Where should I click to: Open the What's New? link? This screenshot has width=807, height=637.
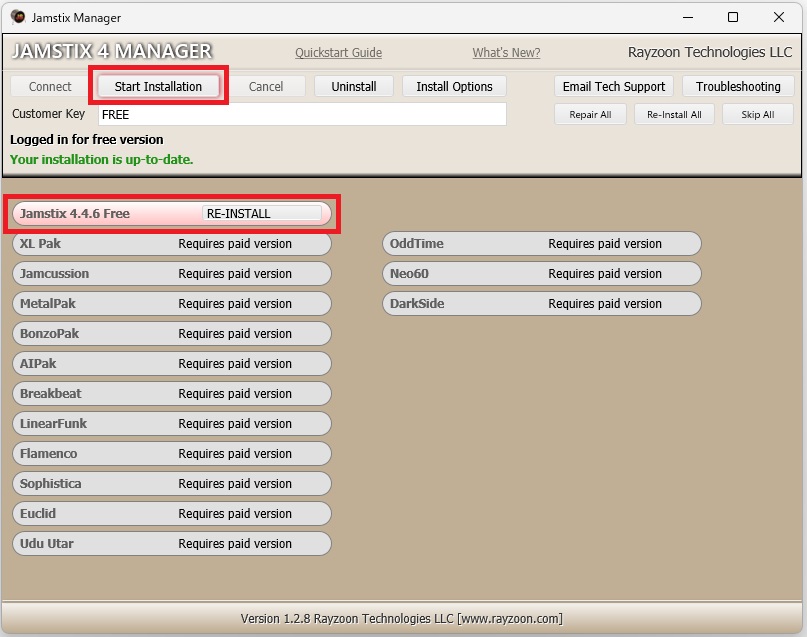point(506,53)
